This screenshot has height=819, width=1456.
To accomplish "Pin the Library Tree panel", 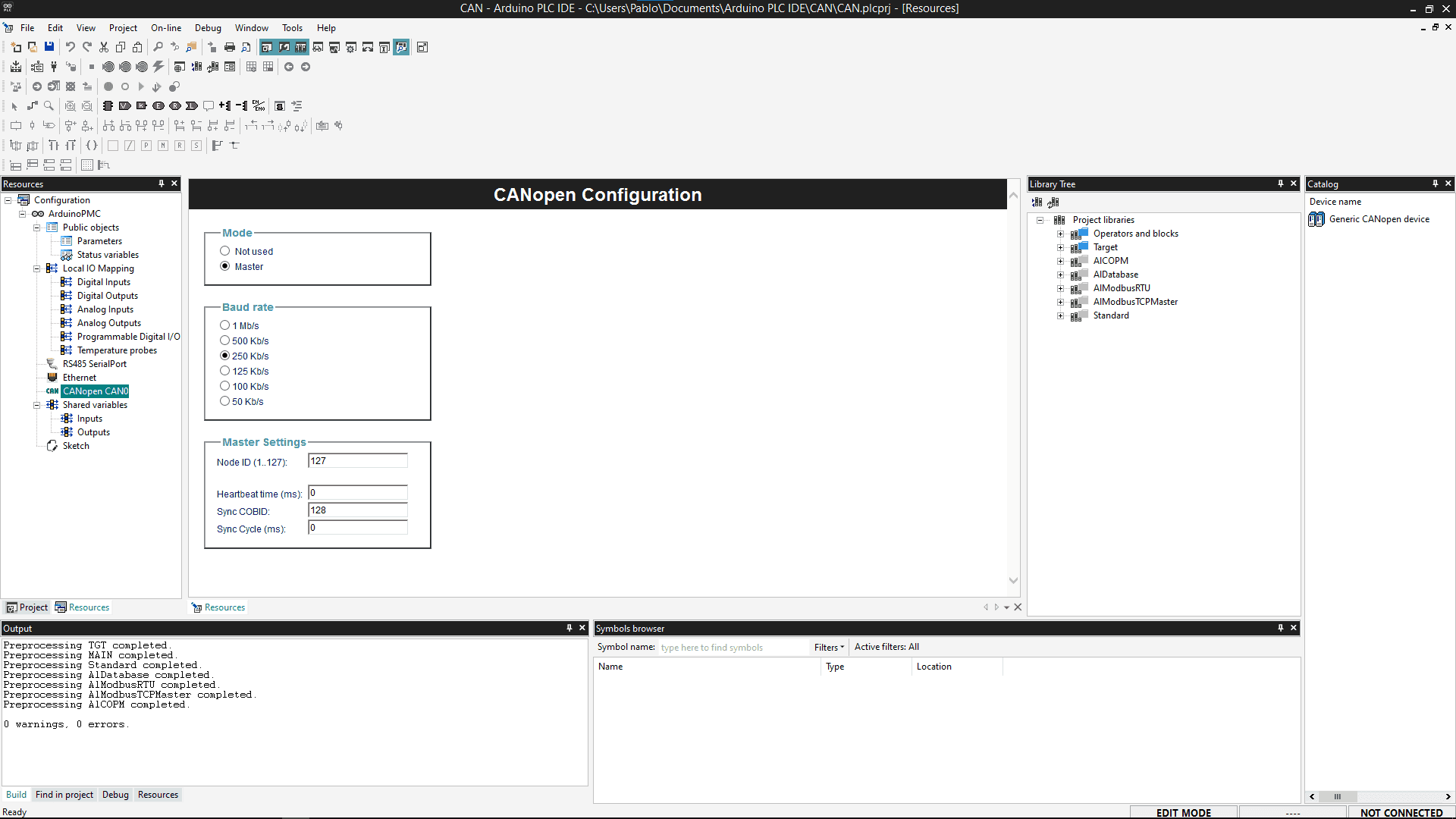I will (1280, 184).
